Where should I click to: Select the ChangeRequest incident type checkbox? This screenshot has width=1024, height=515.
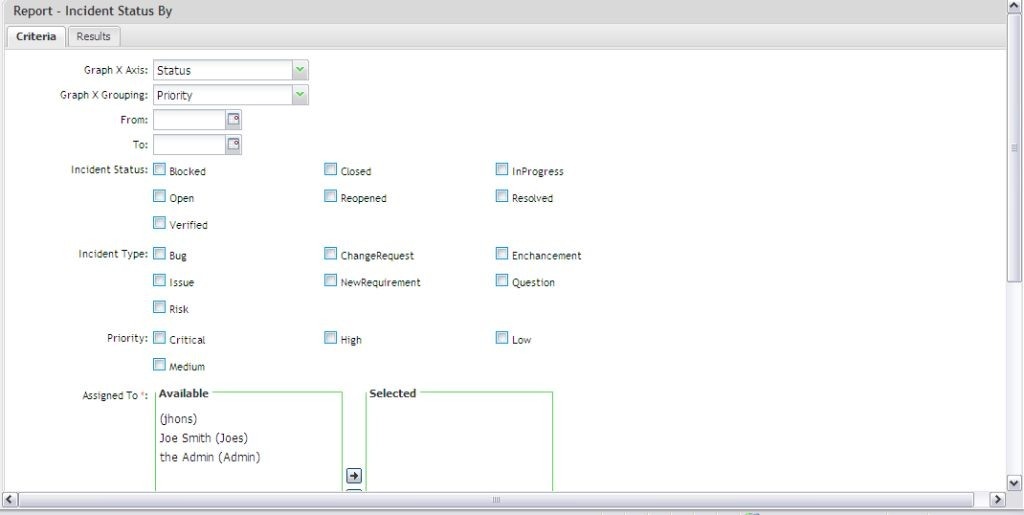pyautogui.click(x=331, y=254)
